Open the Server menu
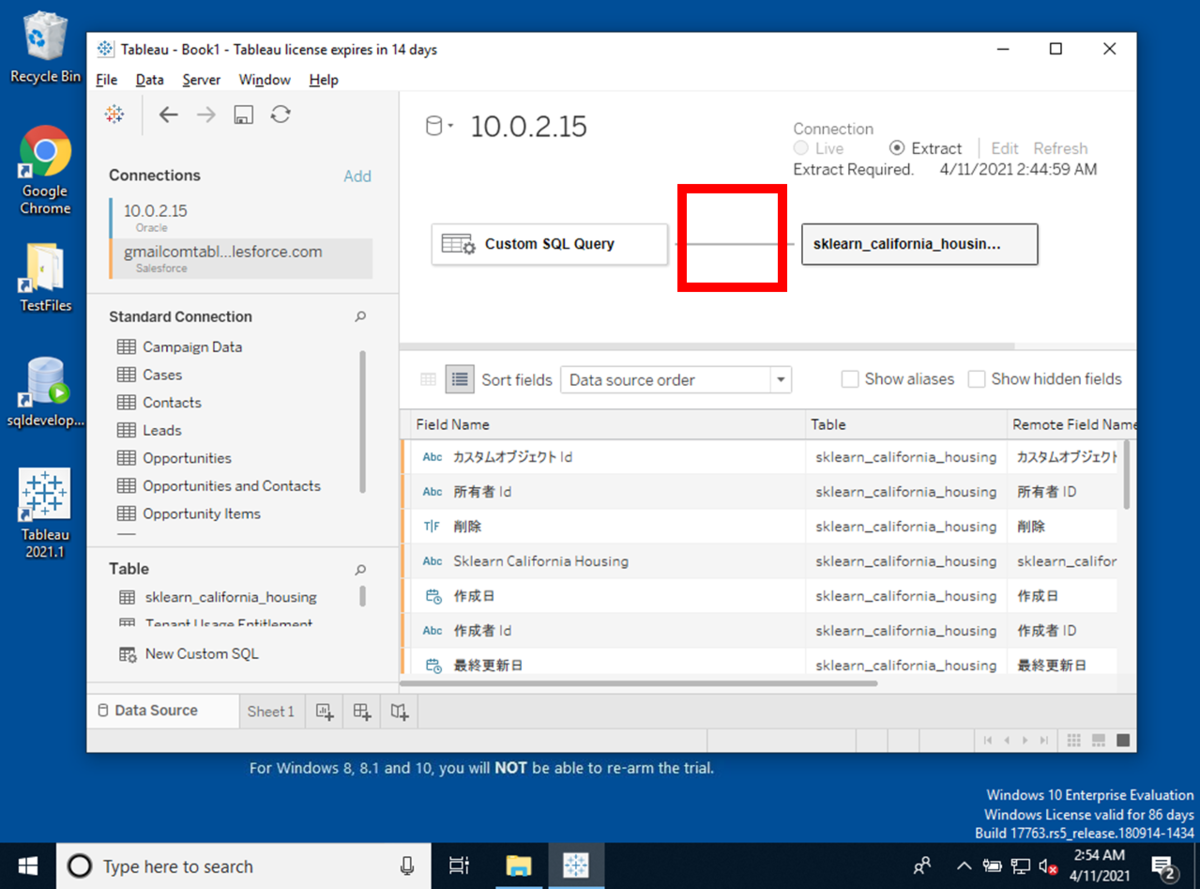 point(201,80)
